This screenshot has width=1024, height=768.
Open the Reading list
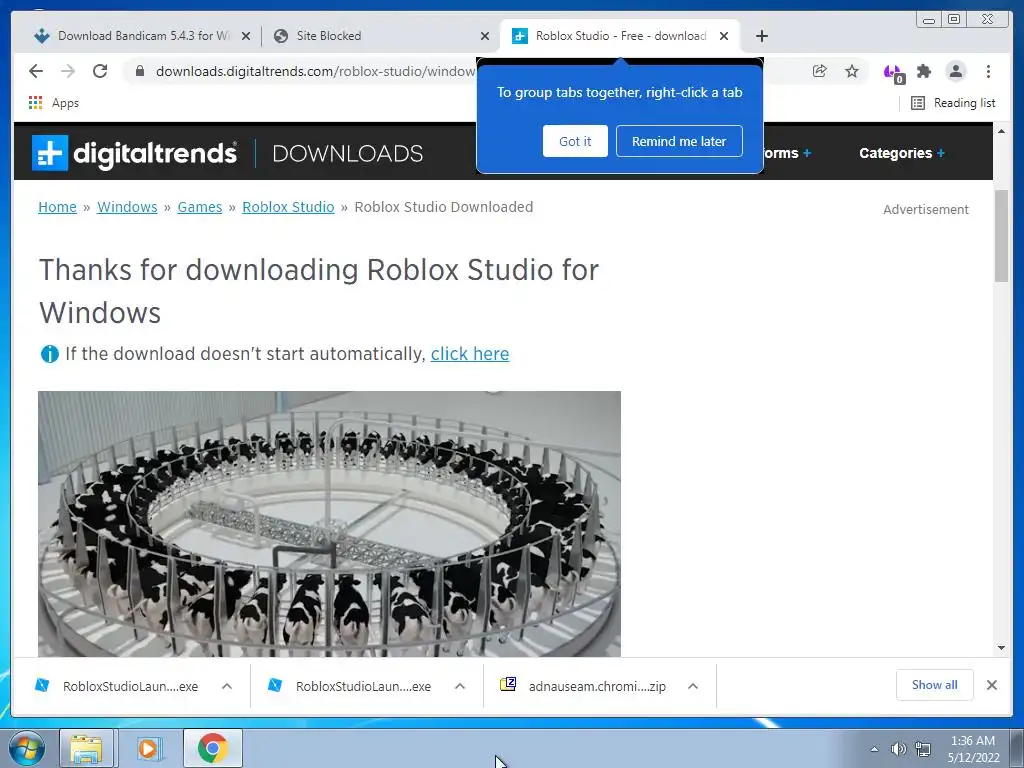[x=953, y=103]
